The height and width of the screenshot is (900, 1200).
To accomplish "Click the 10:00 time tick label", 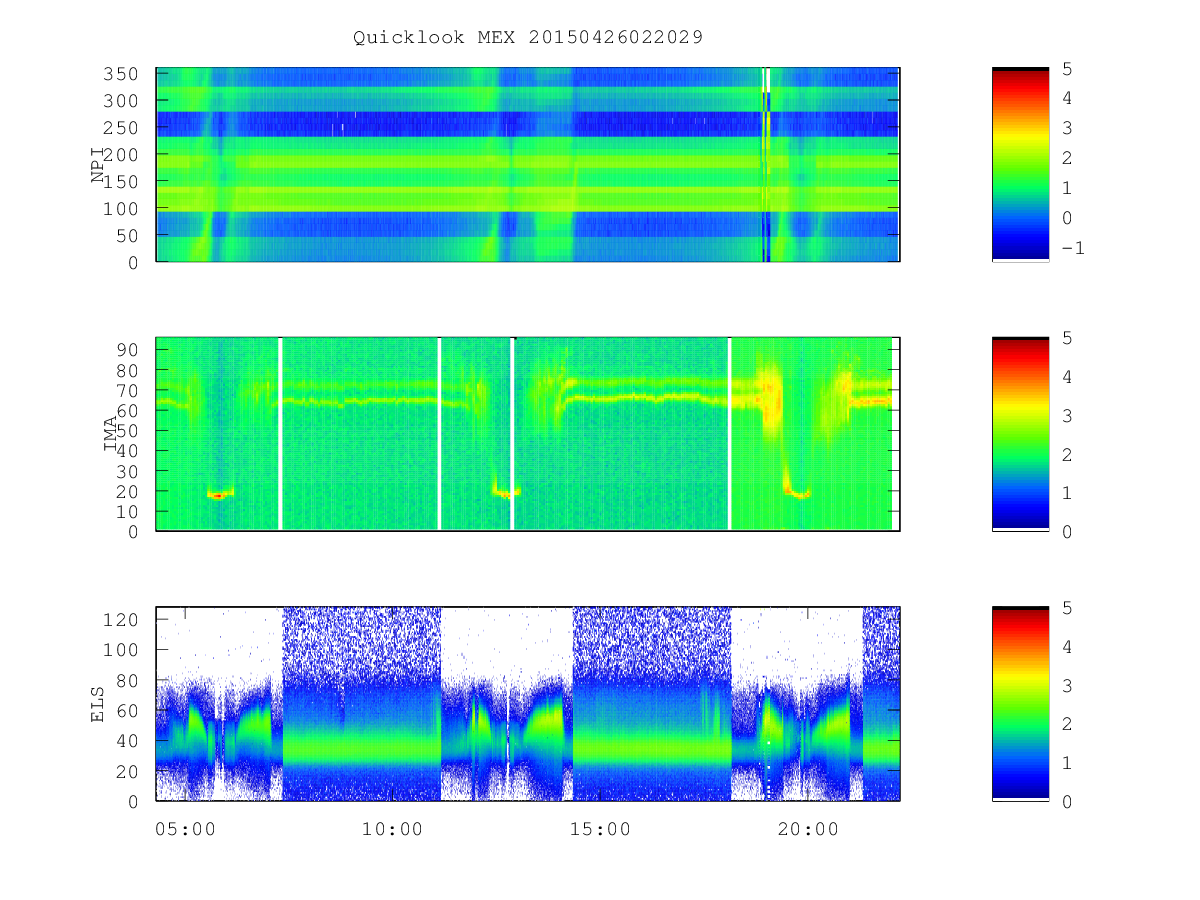I will click(392, 829).
